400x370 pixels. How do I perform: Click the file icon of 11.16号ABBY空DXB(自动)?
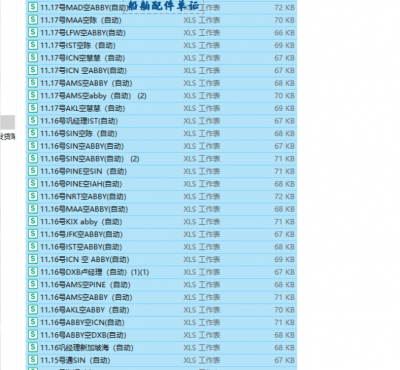click(33, 335)
